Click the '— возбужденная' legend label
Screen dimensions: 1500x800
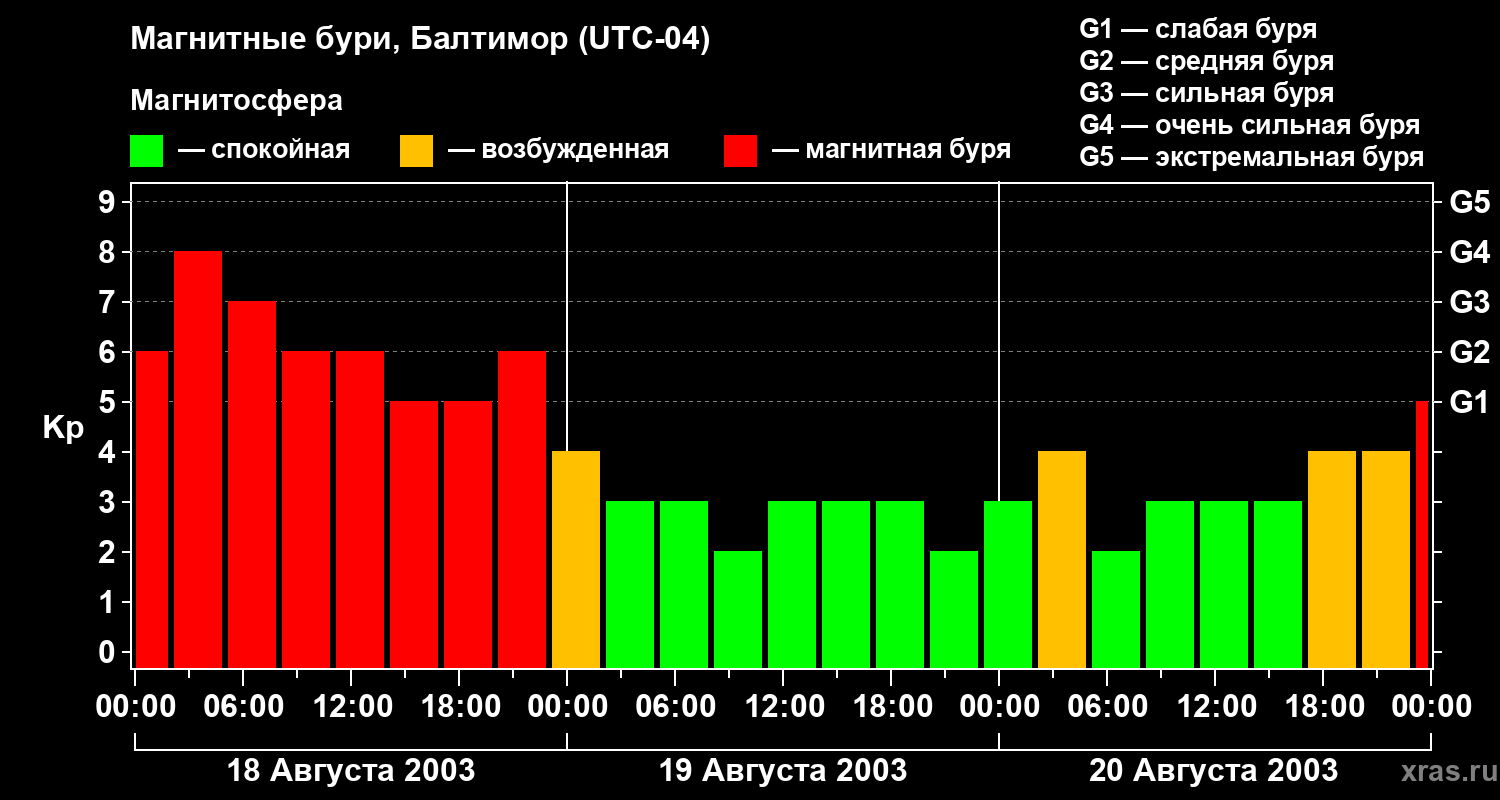click(x=559, y=151)
